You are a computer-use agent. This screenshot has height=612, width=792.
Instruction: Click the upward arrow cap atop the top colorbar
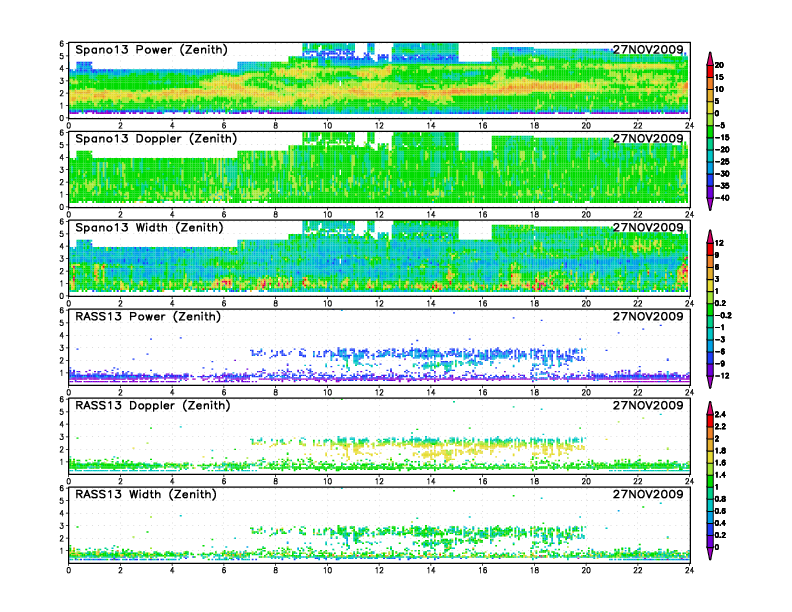[x=710, y=58]
